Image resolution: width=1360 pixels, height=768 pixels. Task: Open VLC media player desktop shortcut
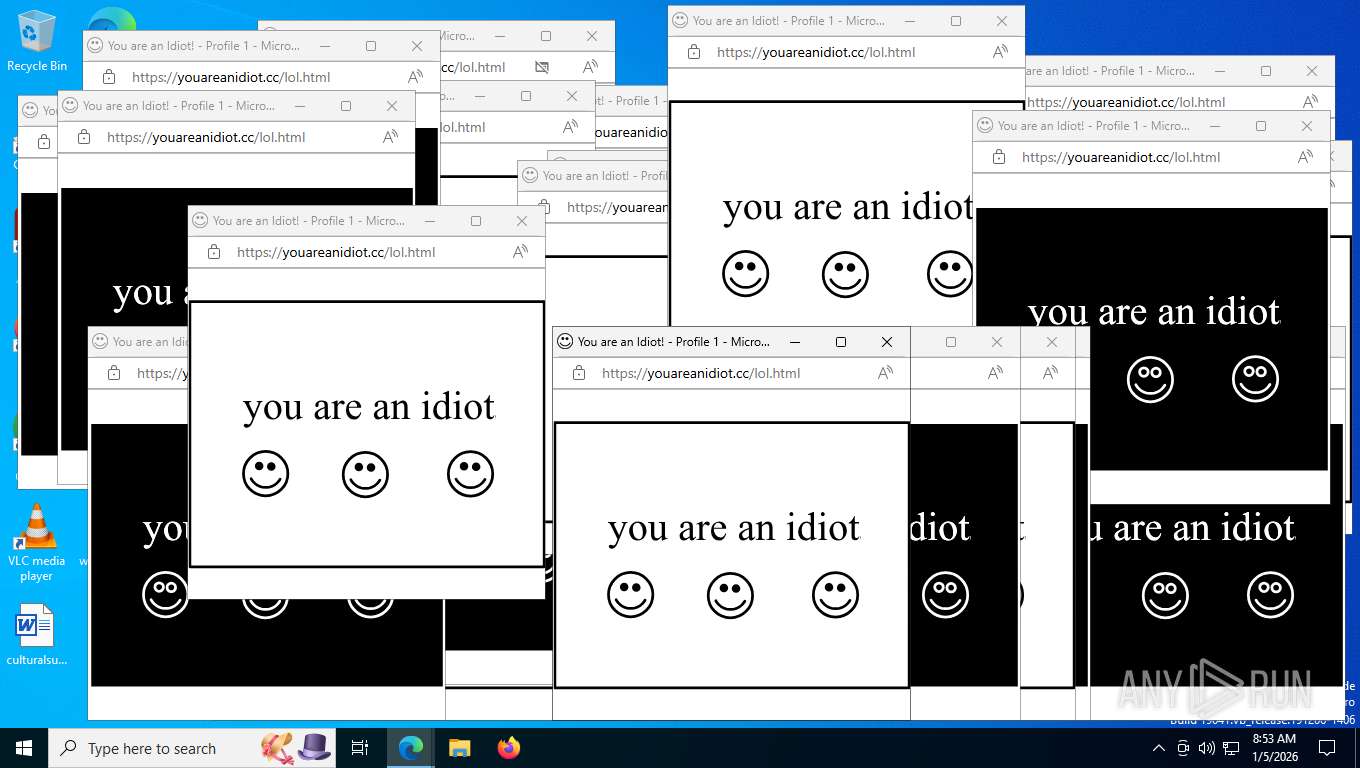[x=37, y=543]
